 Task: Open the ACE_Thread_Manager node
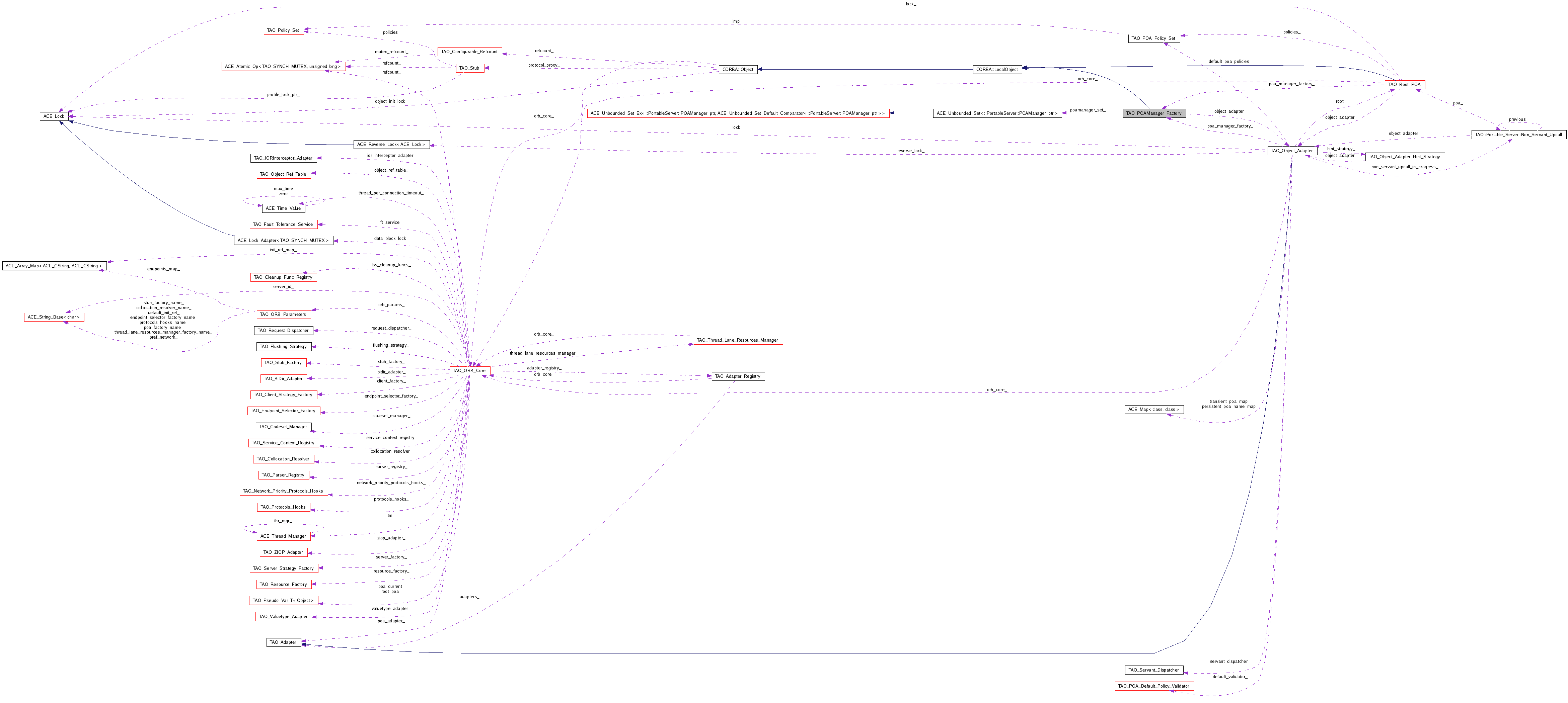[283, 536]
